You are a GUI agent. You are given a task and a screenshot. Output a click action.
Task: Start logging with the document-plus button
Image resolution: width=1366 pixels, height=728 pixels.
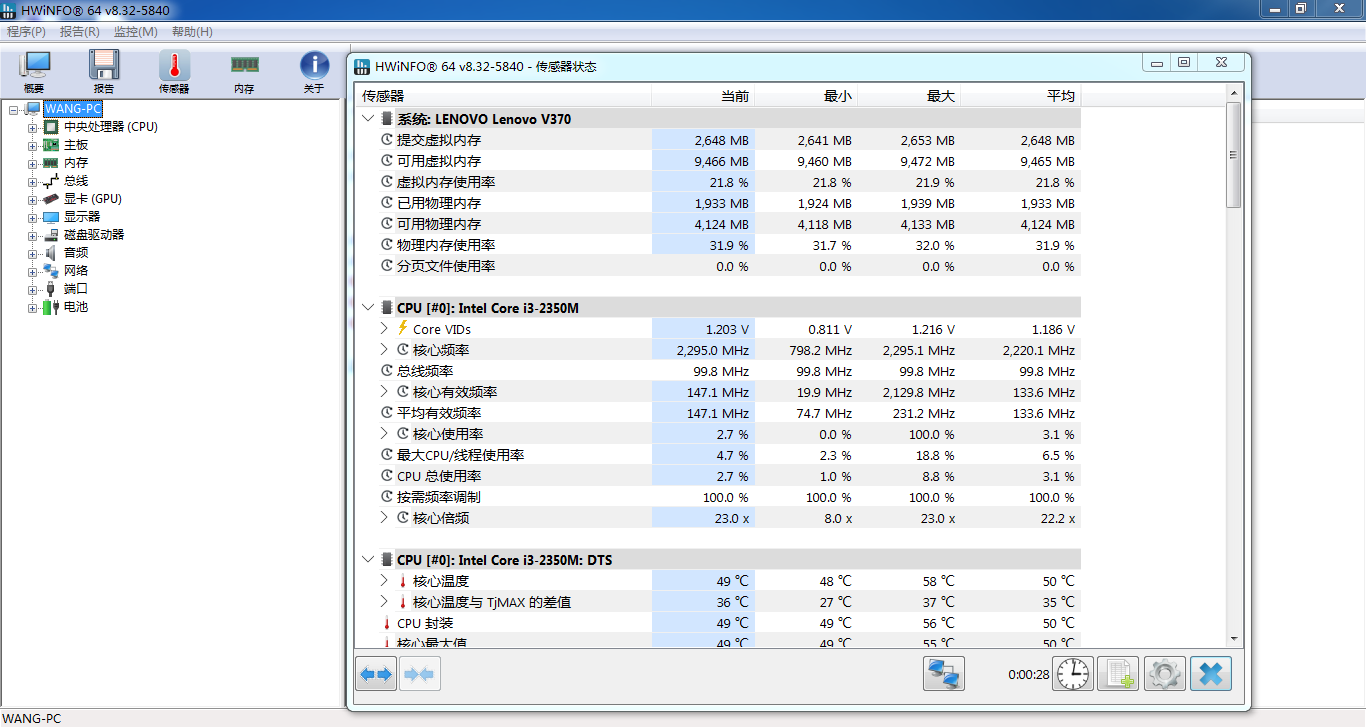pyautogui.click(x=1119, y=674)
